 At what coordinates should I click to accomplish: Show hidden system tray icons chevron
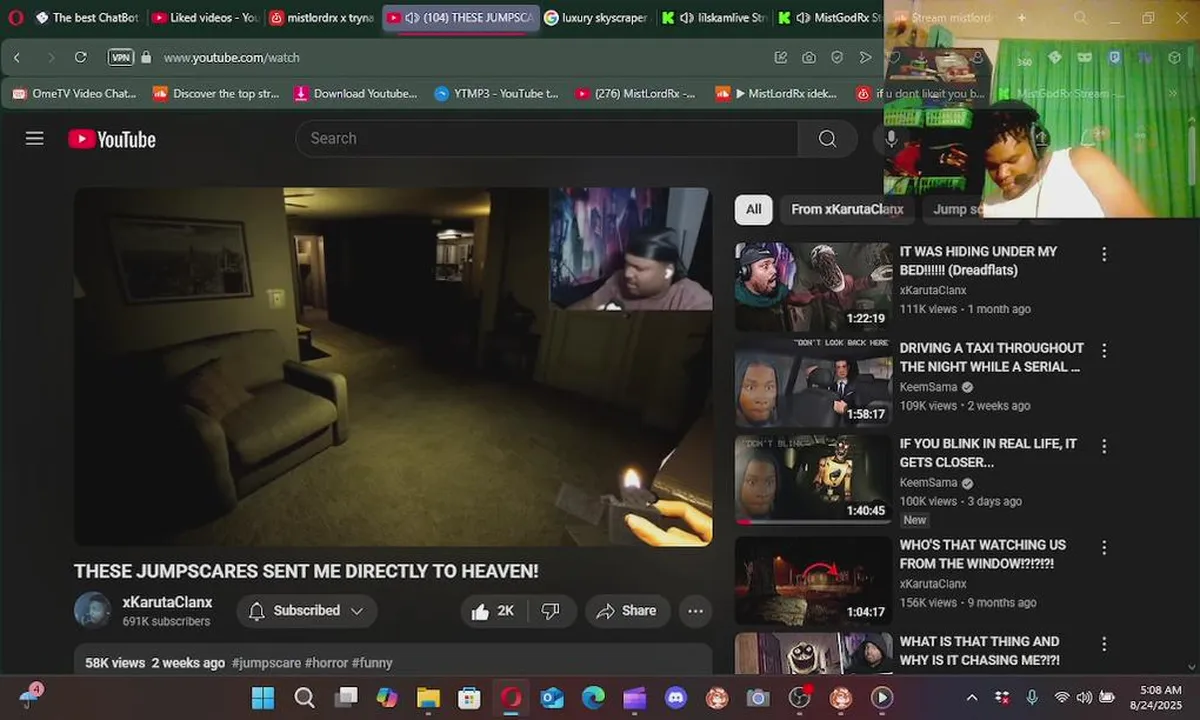pyautogui.click(x=971, y=697)
